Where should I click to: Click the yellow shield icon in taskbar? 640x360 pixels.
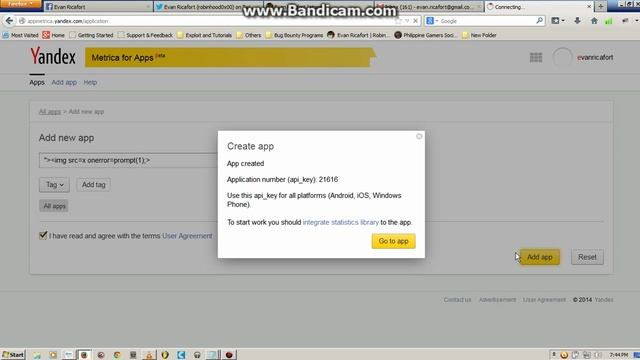coord(165,355)
